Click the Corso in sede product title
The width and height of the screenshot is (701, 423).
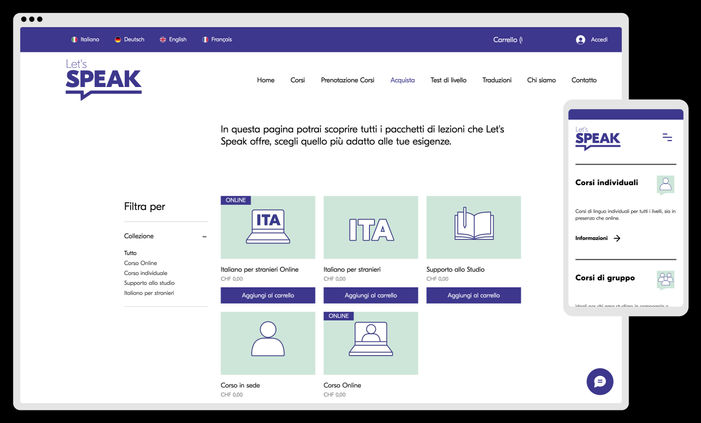click(x=240, y=385)
